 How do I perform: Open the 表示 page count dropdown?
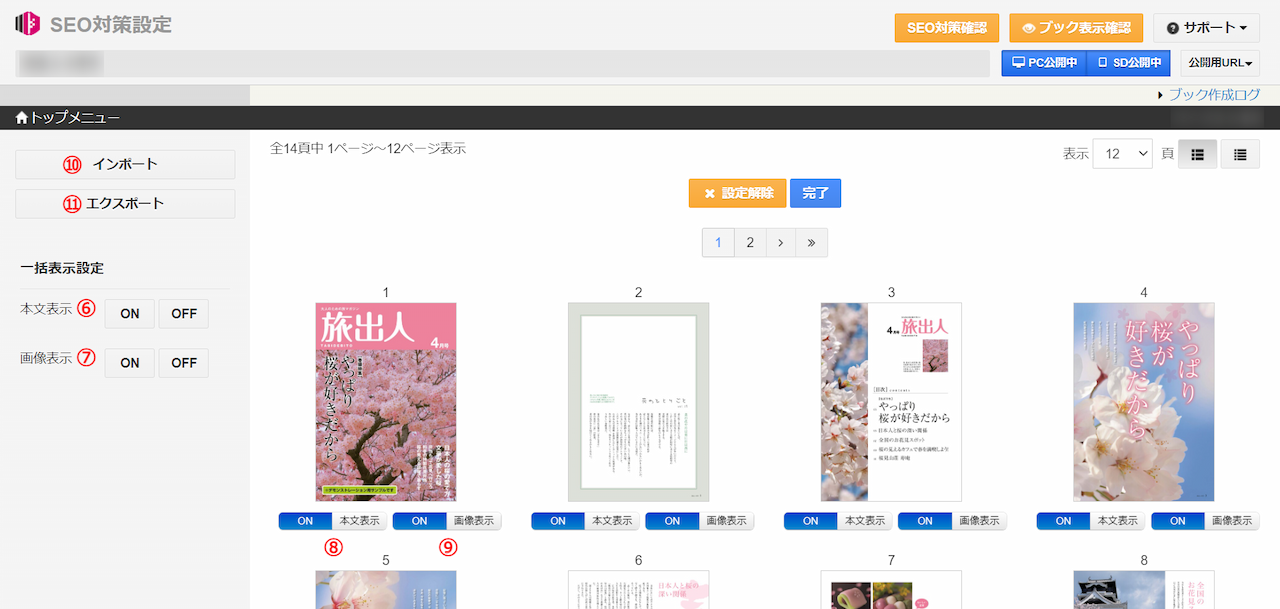click(1122, 153)
